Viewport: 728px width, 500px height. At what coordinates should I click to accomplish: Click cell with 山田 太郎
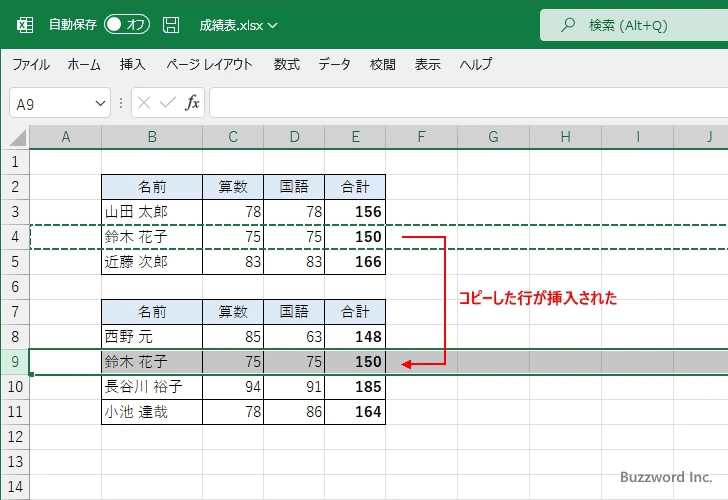click(x=152, y=212)
